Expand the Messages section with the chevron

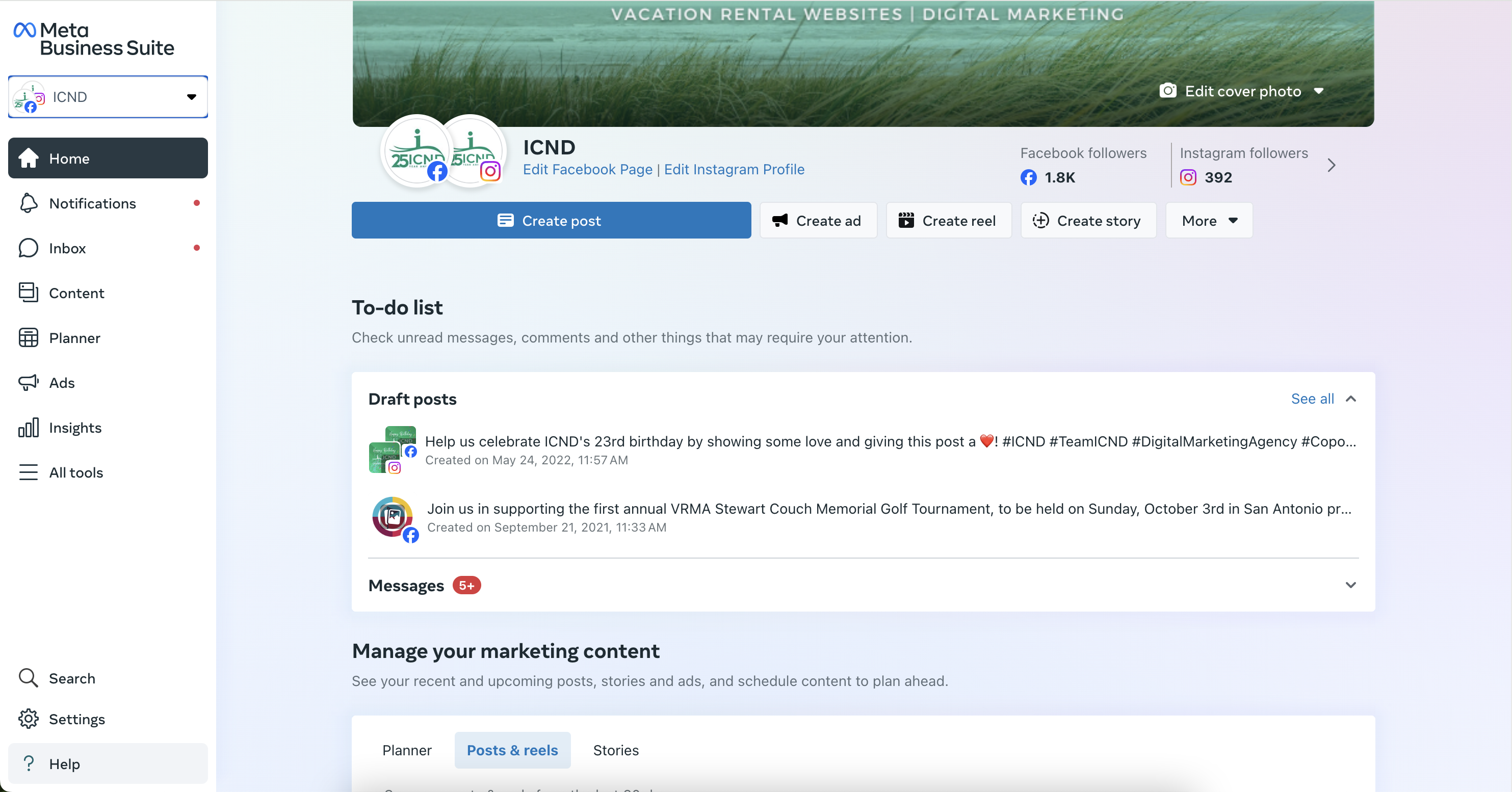(1350, 585)
